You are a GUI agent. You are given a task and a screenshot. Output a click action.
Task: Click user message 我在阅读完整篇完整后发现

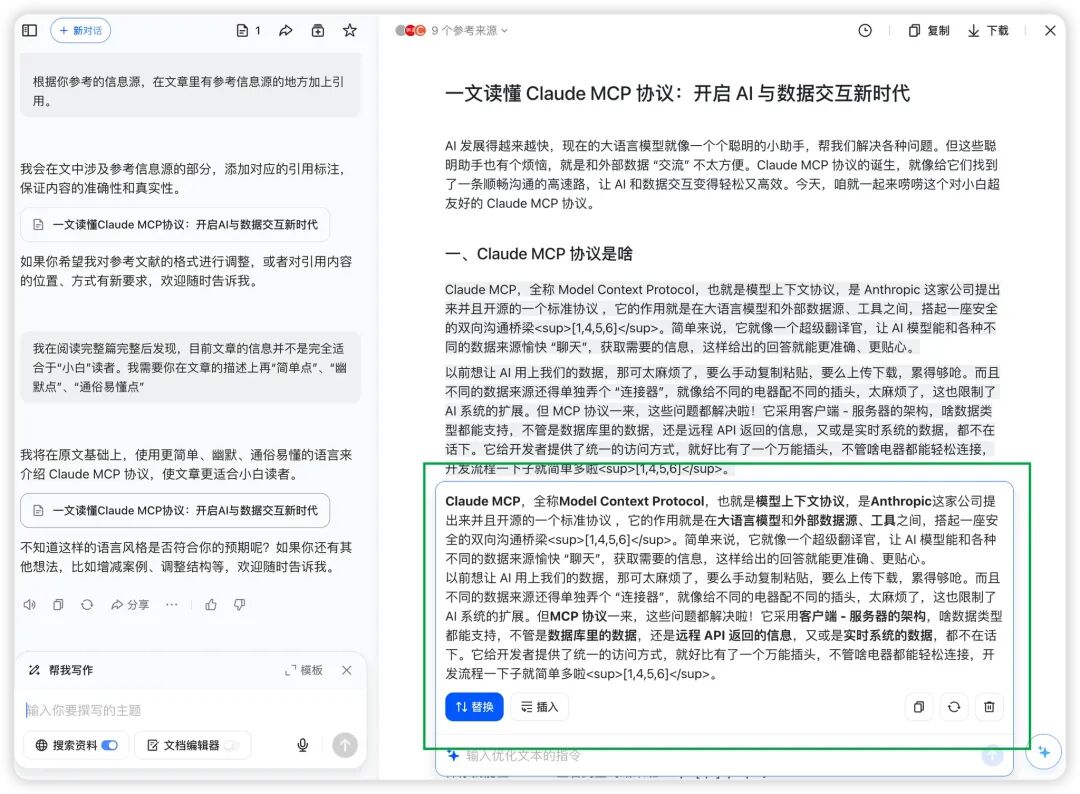[190, 367]
